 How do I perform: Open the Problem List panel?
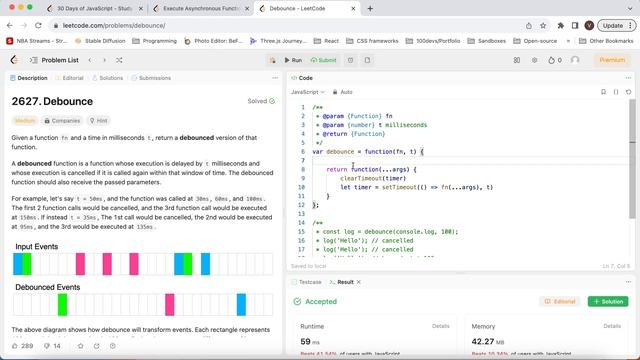(x=54, y=60)
